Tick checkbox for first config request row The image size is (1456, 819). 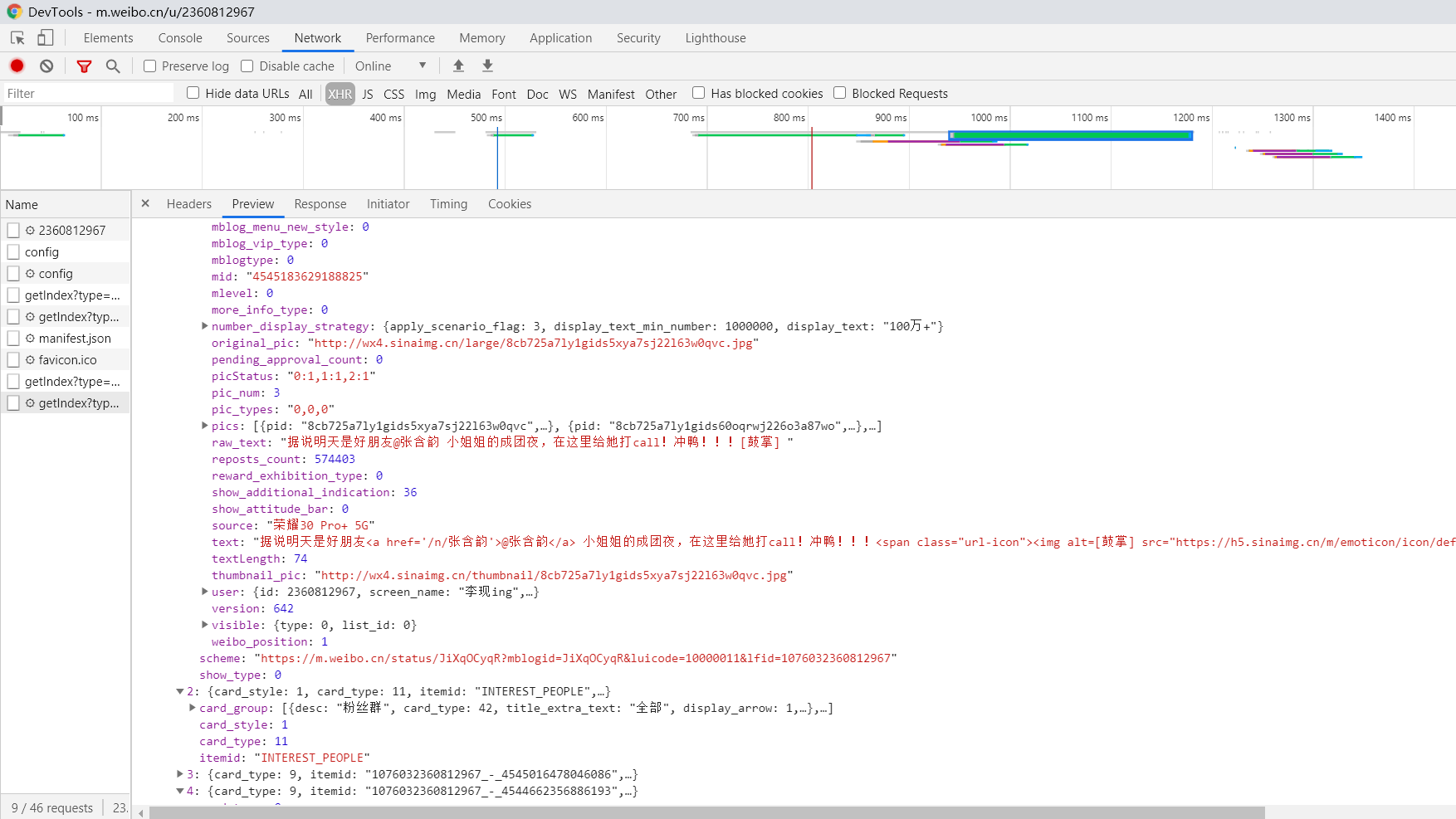point(13,252)
